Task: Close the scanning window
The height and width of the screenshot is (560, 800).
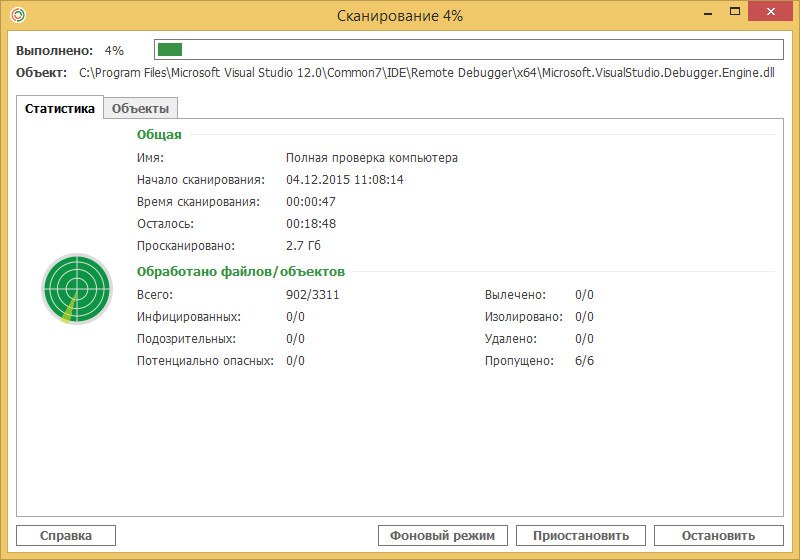Action: pos(770,11)
